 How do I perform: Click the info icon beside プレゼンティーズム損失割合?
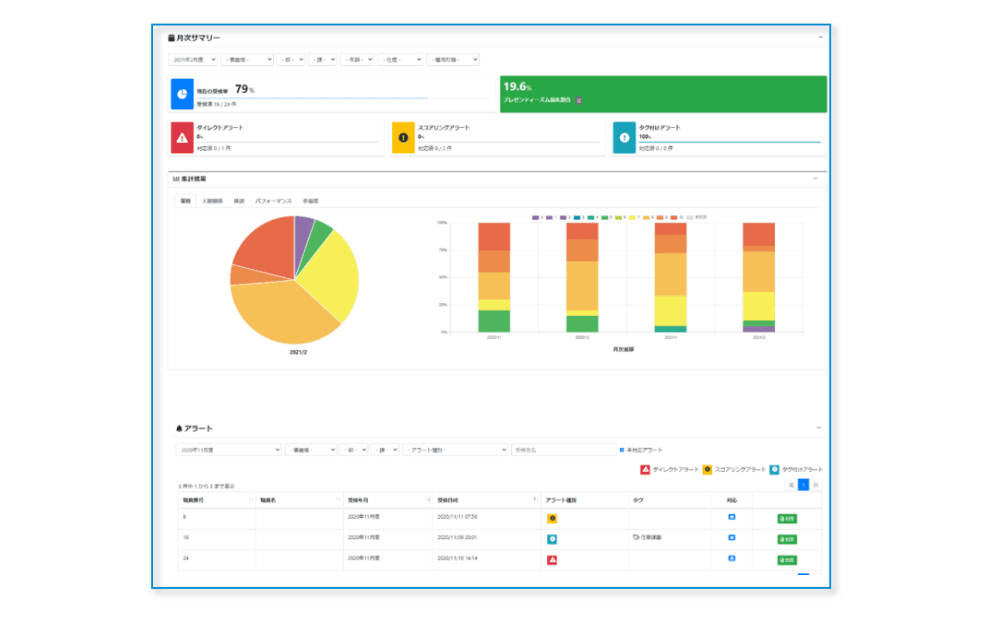coord(579,101)
